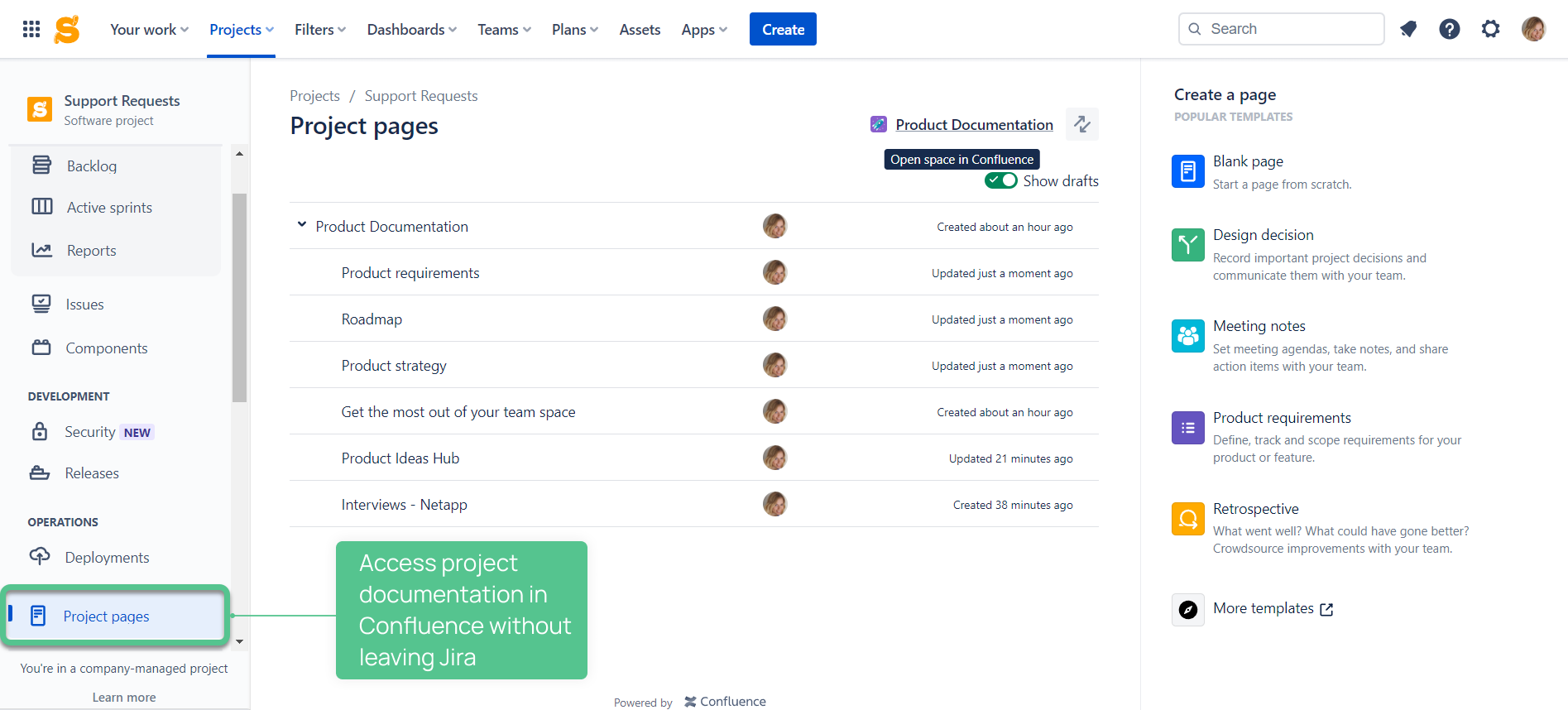The width and height of the screenshot is (1568, 710).
Task: Open the app switcher grid icon
Action: 31,29
